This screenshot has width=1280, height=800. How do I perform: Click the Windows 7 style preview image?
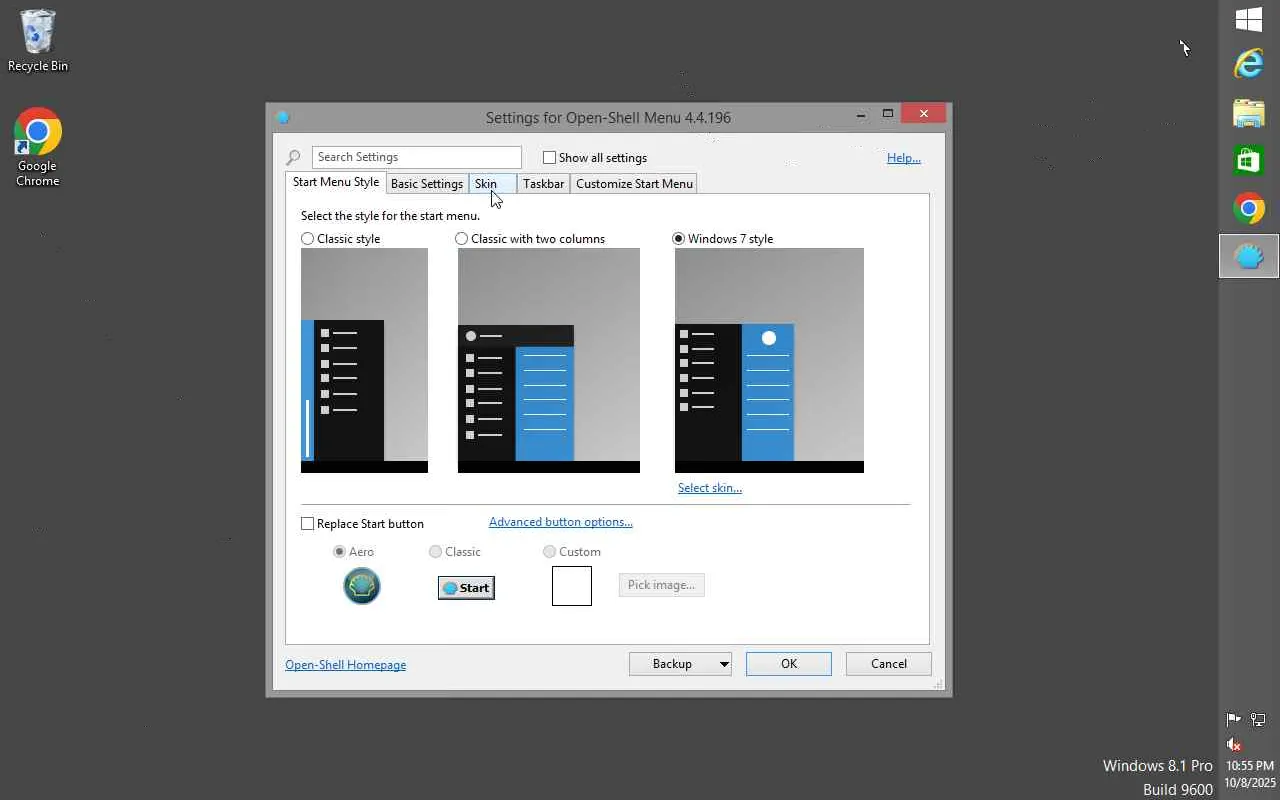(769, 360)
